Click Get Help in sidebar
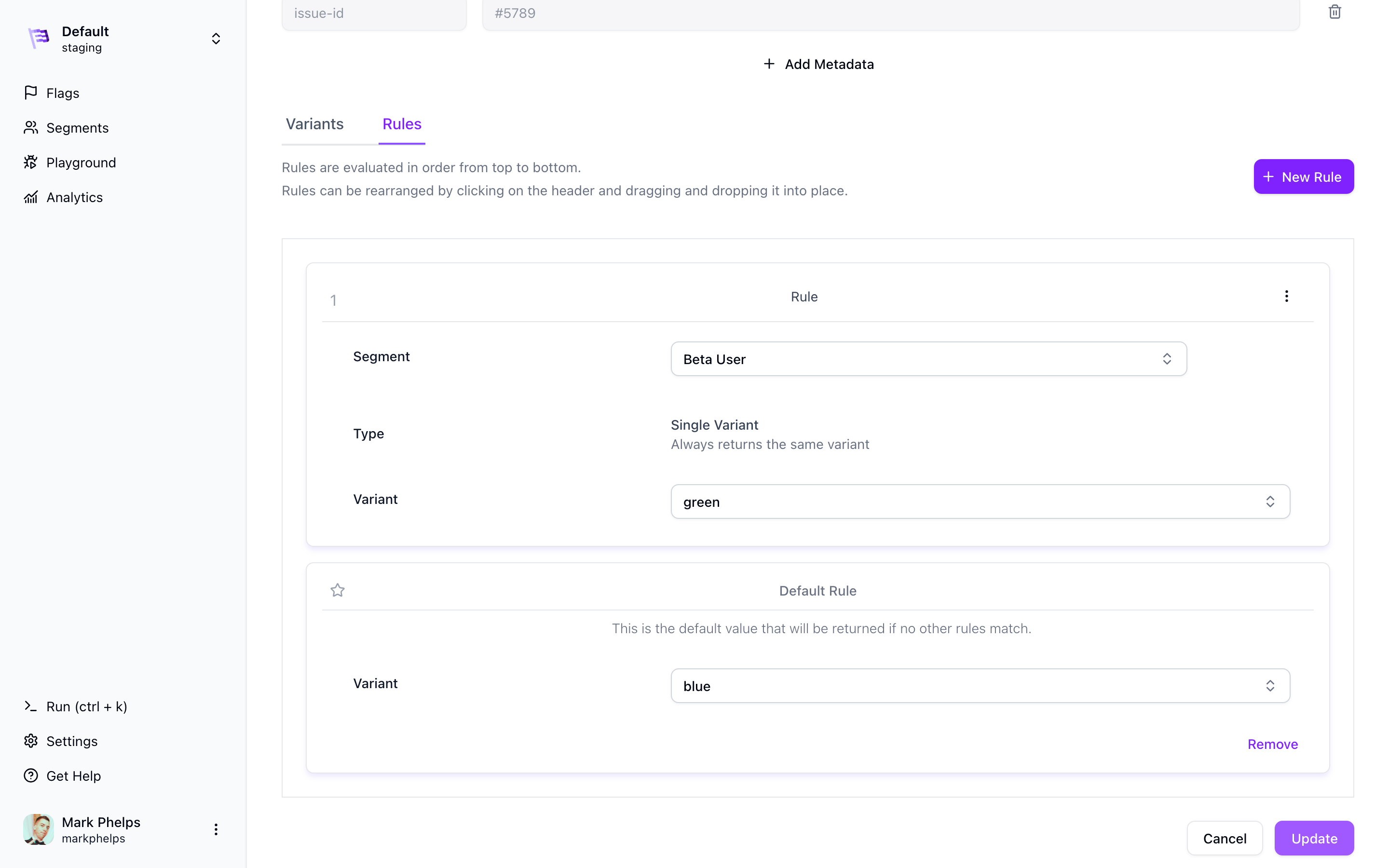The height and width of the screenshot is (868, 1389). [73, 775]
